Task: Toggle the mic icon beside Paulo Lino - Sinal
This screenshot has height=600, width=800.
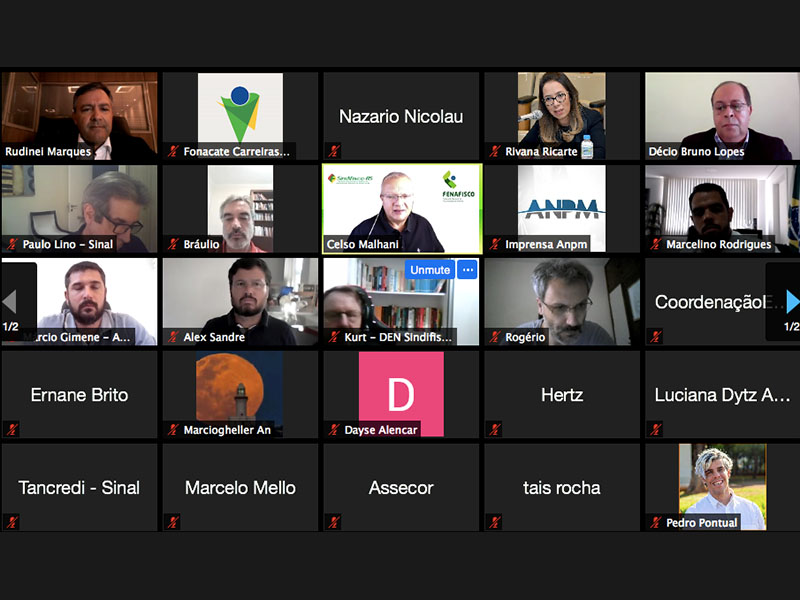Action: click(12, 244)
